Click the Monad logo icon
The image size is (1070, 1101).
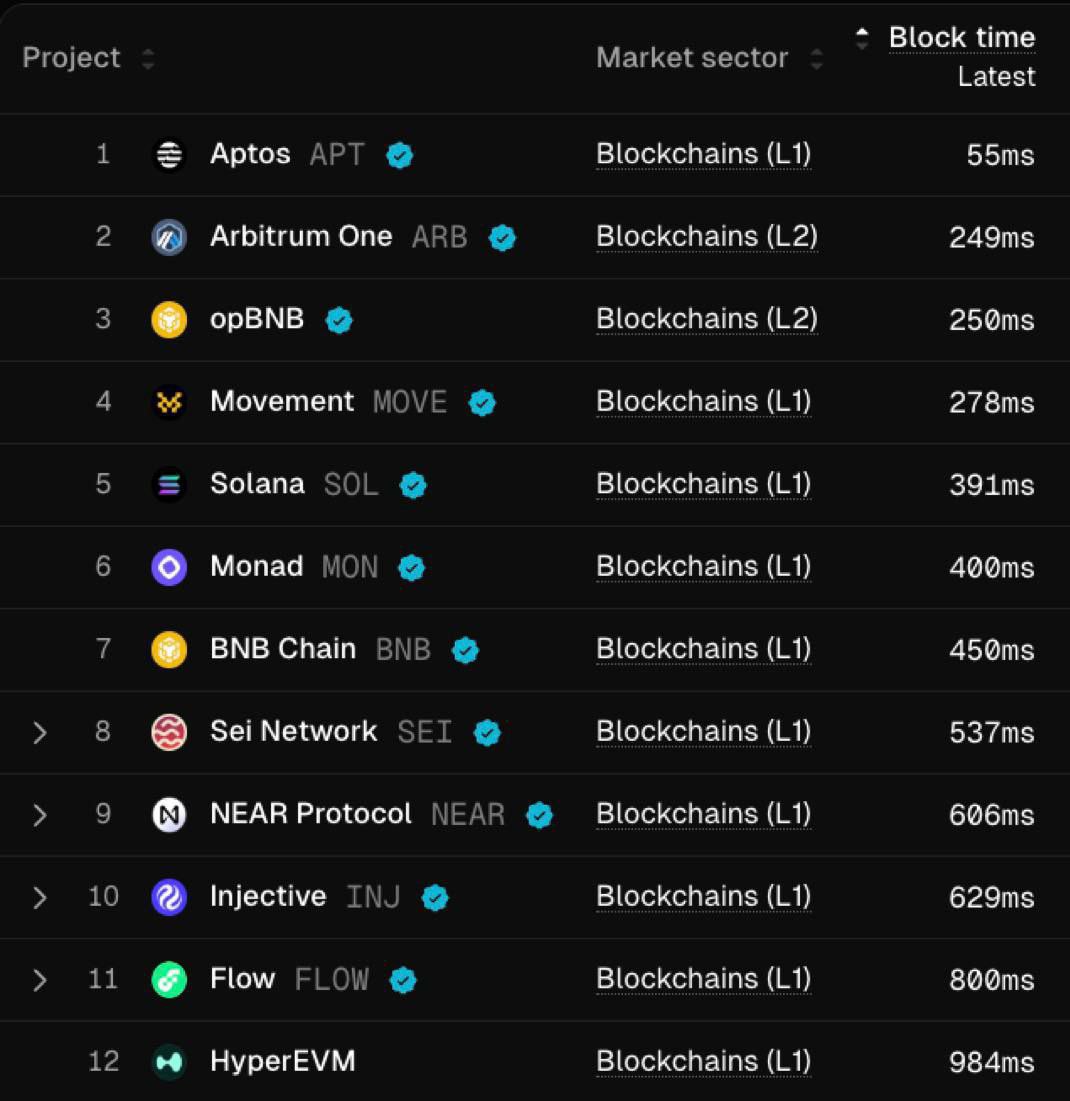(x=169, y=567)
